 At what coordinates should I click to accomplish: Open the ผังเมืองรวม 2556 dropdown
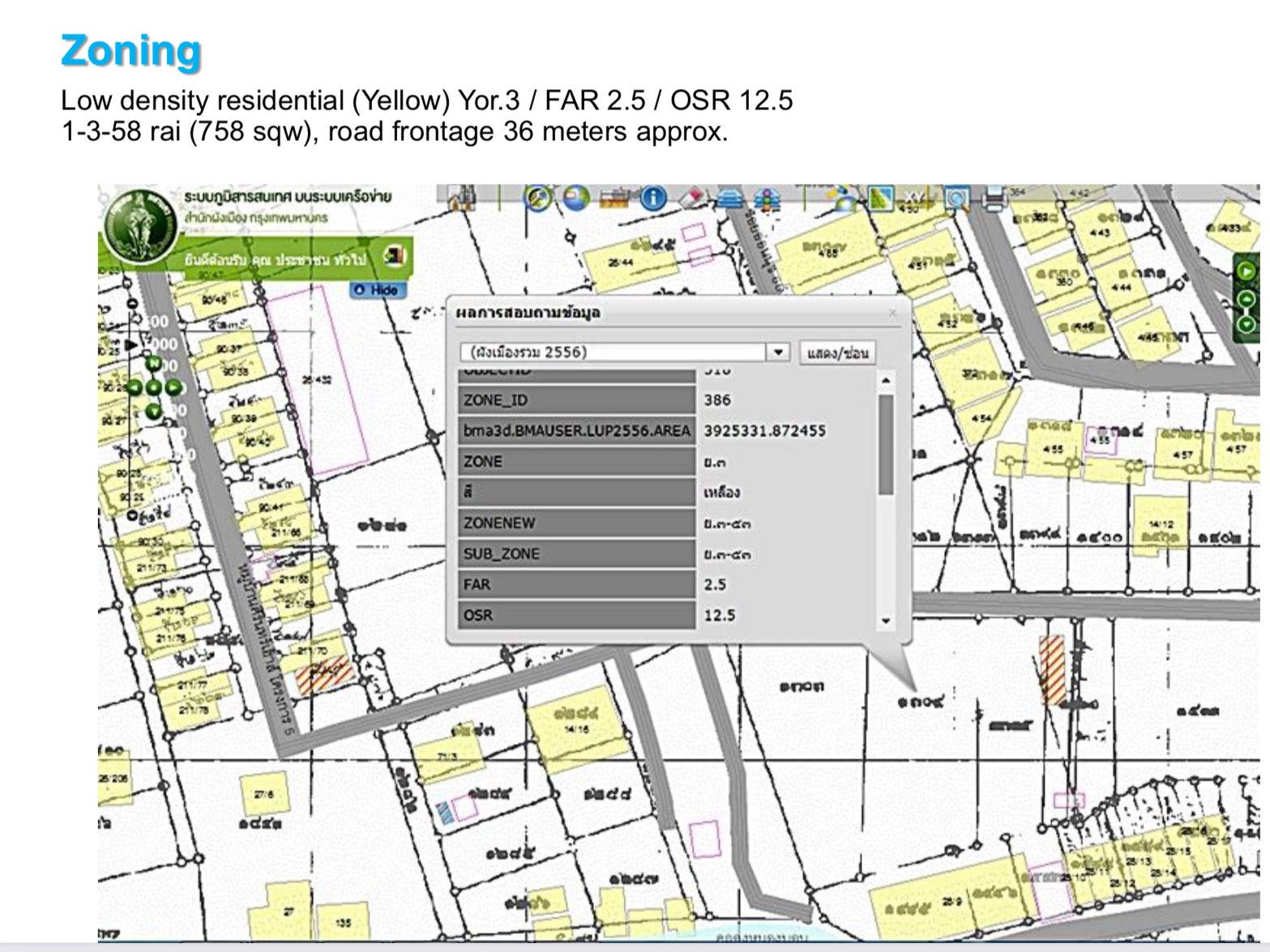(778, 352)
